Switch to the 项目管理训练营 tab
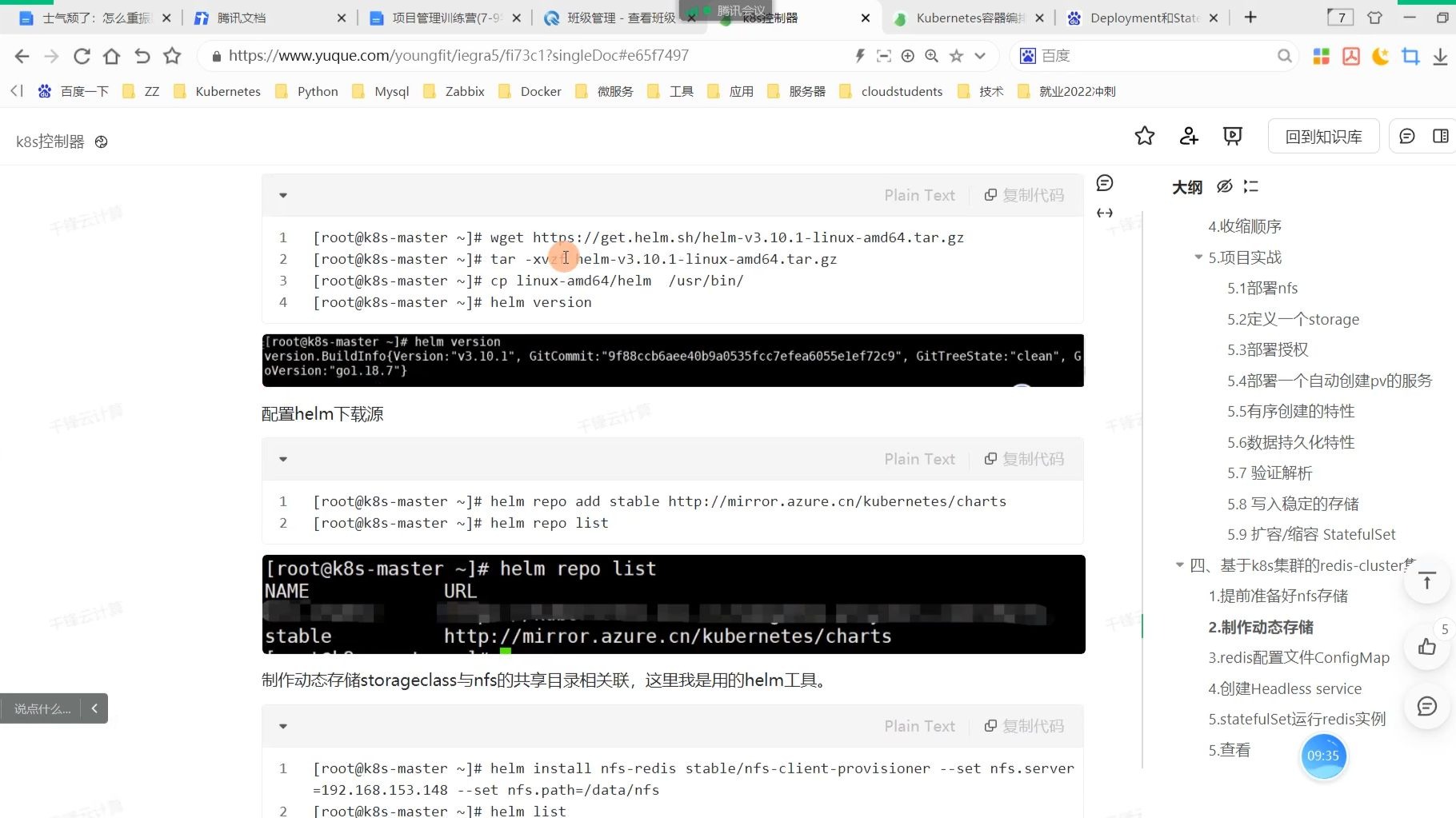The image size is (1456, 818). tap(445, 18)
